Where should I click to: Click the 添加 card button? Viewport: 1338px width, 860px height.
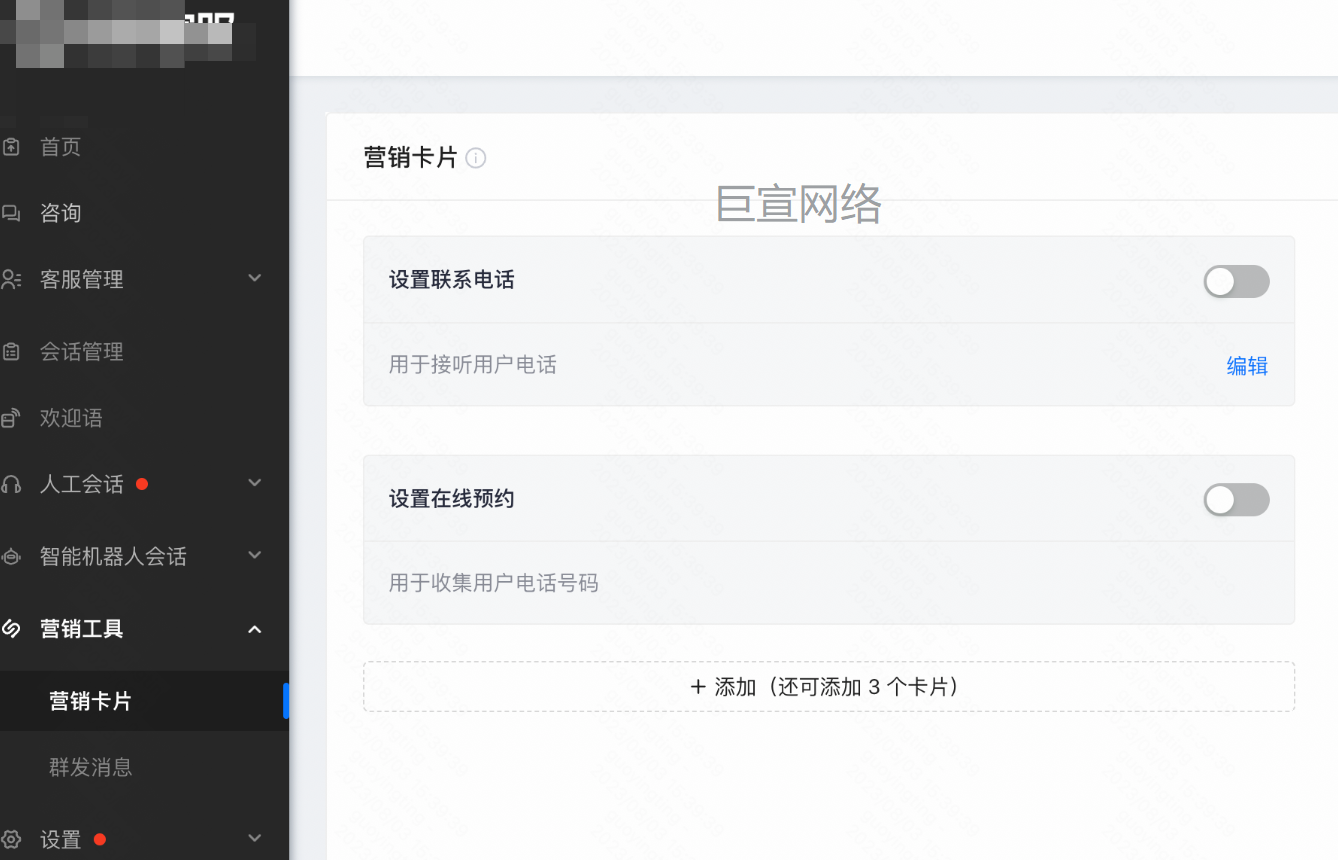coord(828,687)
